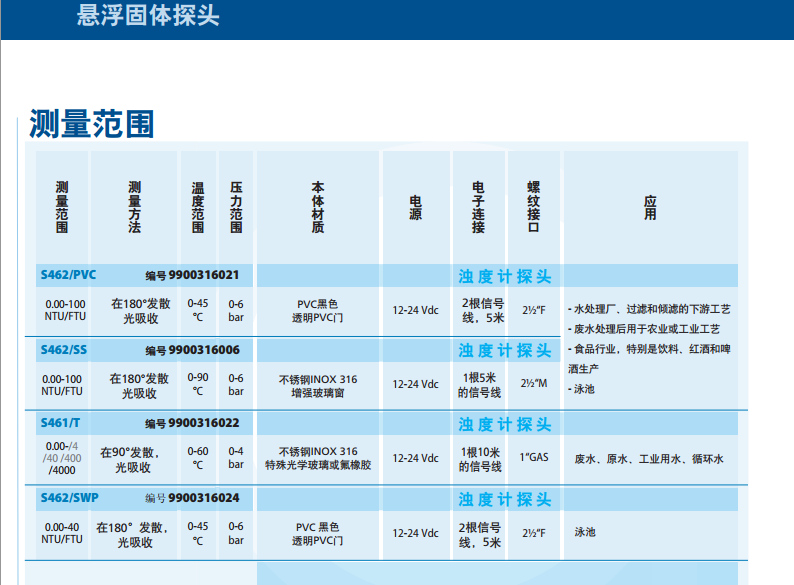Viewport: 794px width, 585px height.
Task: Click the S462/PVC model name
Action: 68,275
